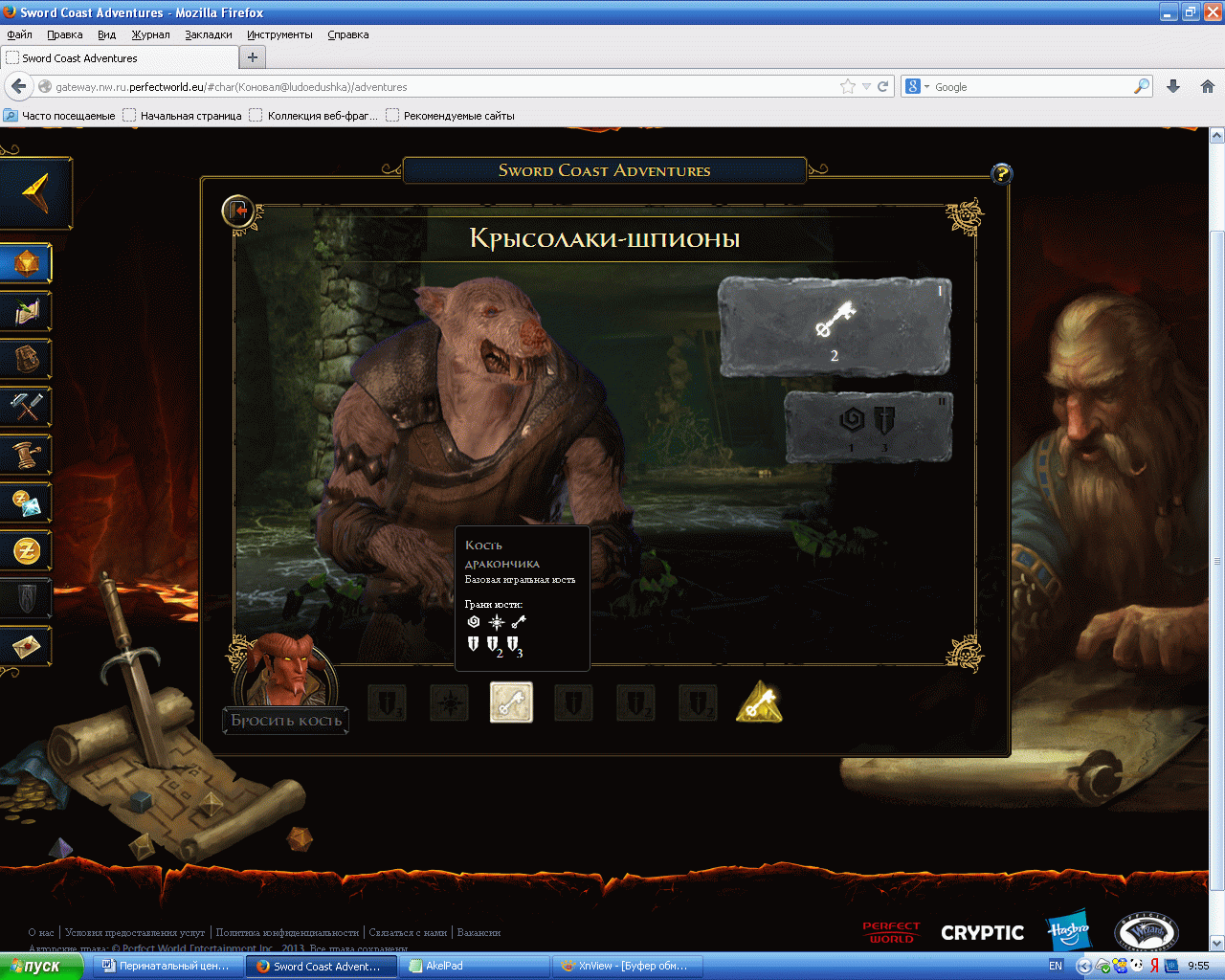The height and width of the screenshot is (980, 1225).
Task: Click the Cryptic logo
Action: 983,932
